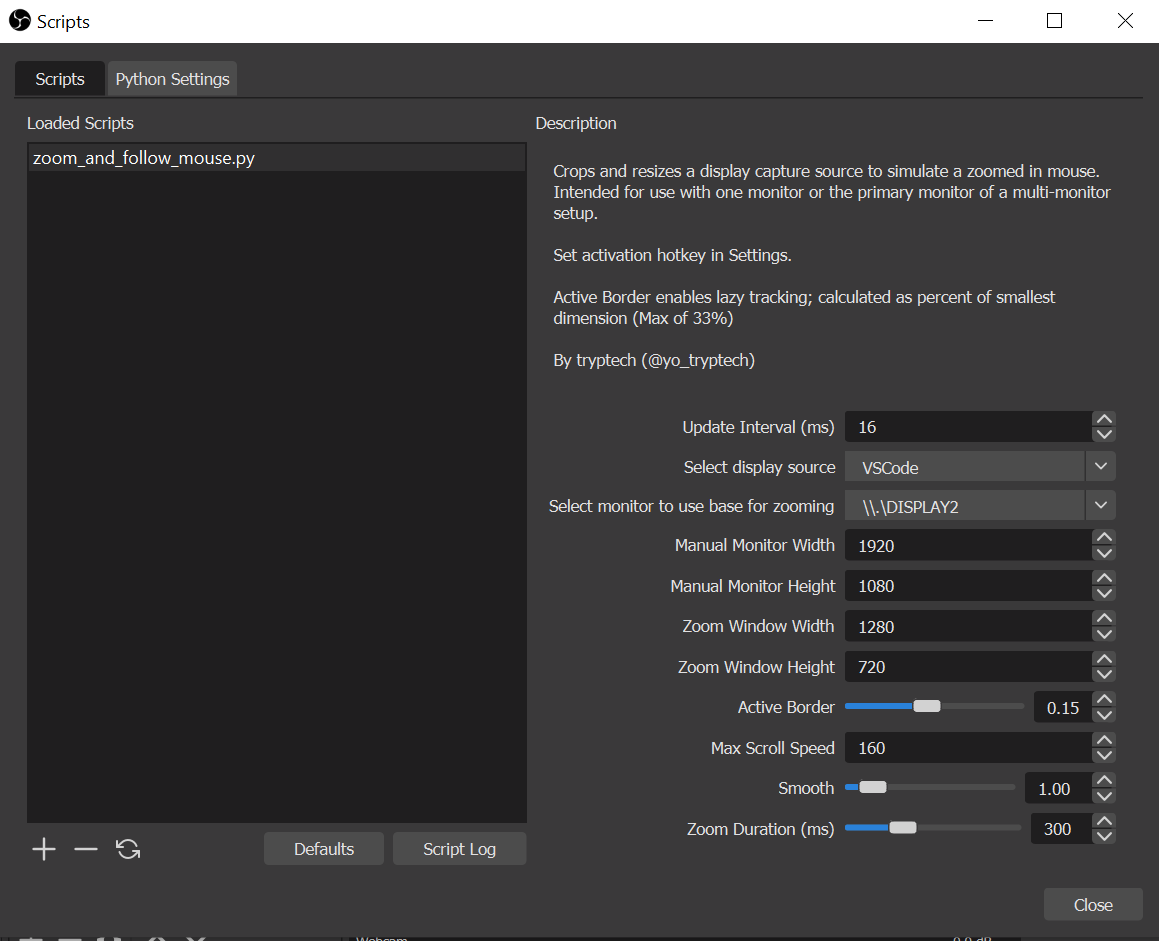
Task: Decrease Zoom Window Width value
Action: coord(1104,634)
